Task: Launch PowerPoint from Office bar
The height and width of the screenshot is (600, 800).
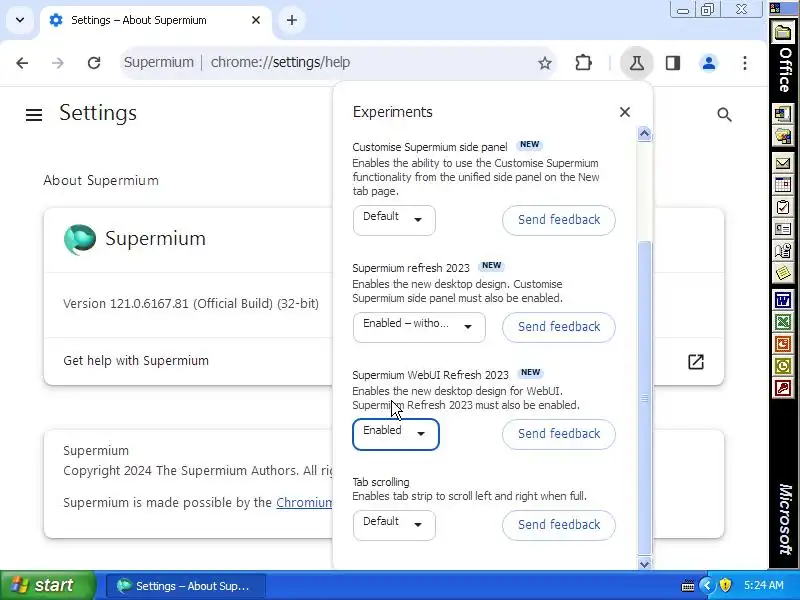Action: click(x=783, y=344)
